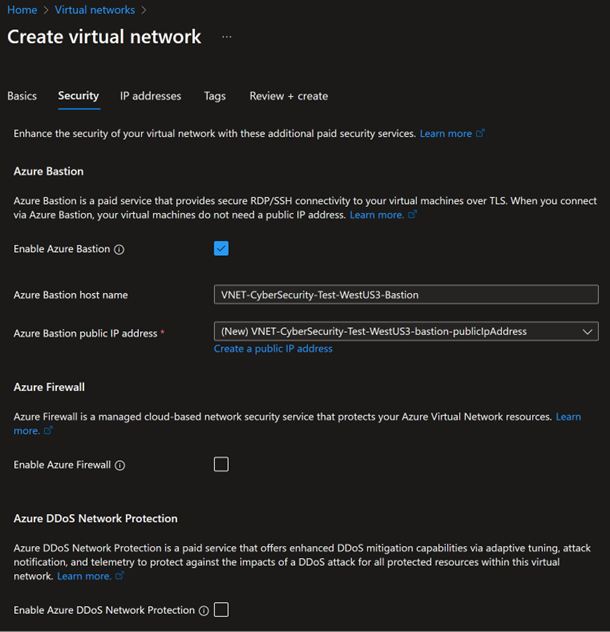Click external link icon after DDoS Learn more
This screenshot has height=632, width=610.
point(119,576)
